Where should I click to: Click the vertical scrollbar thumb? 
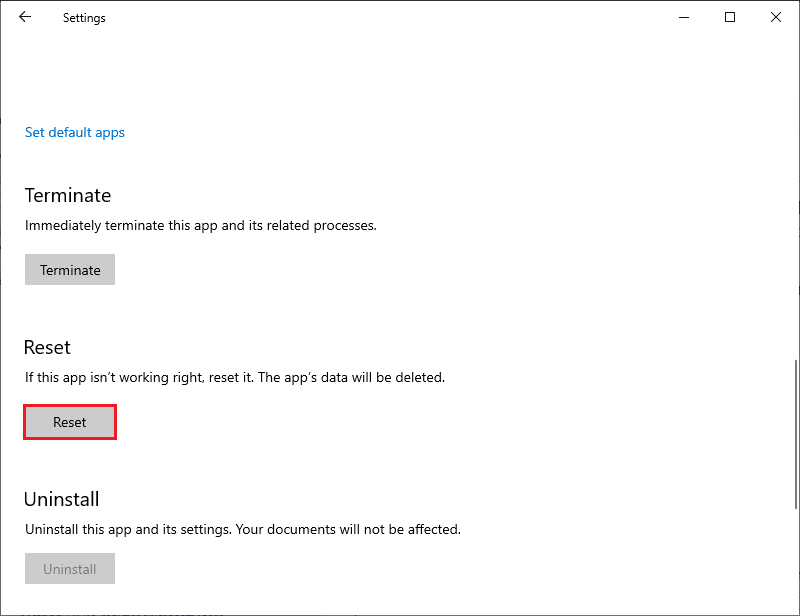pos(795,434)
